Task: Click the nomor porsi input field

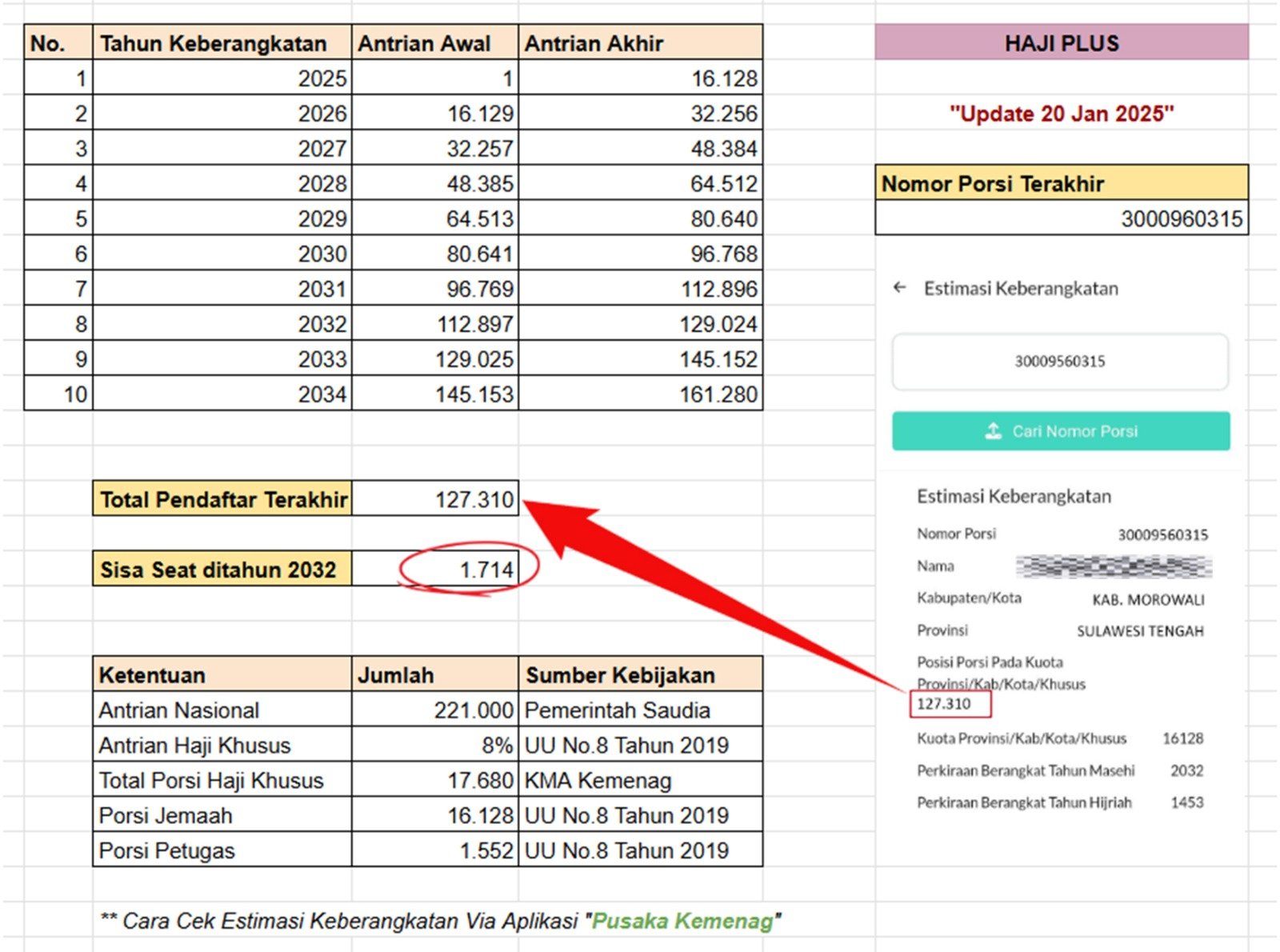Action: tap(1060, 362)
